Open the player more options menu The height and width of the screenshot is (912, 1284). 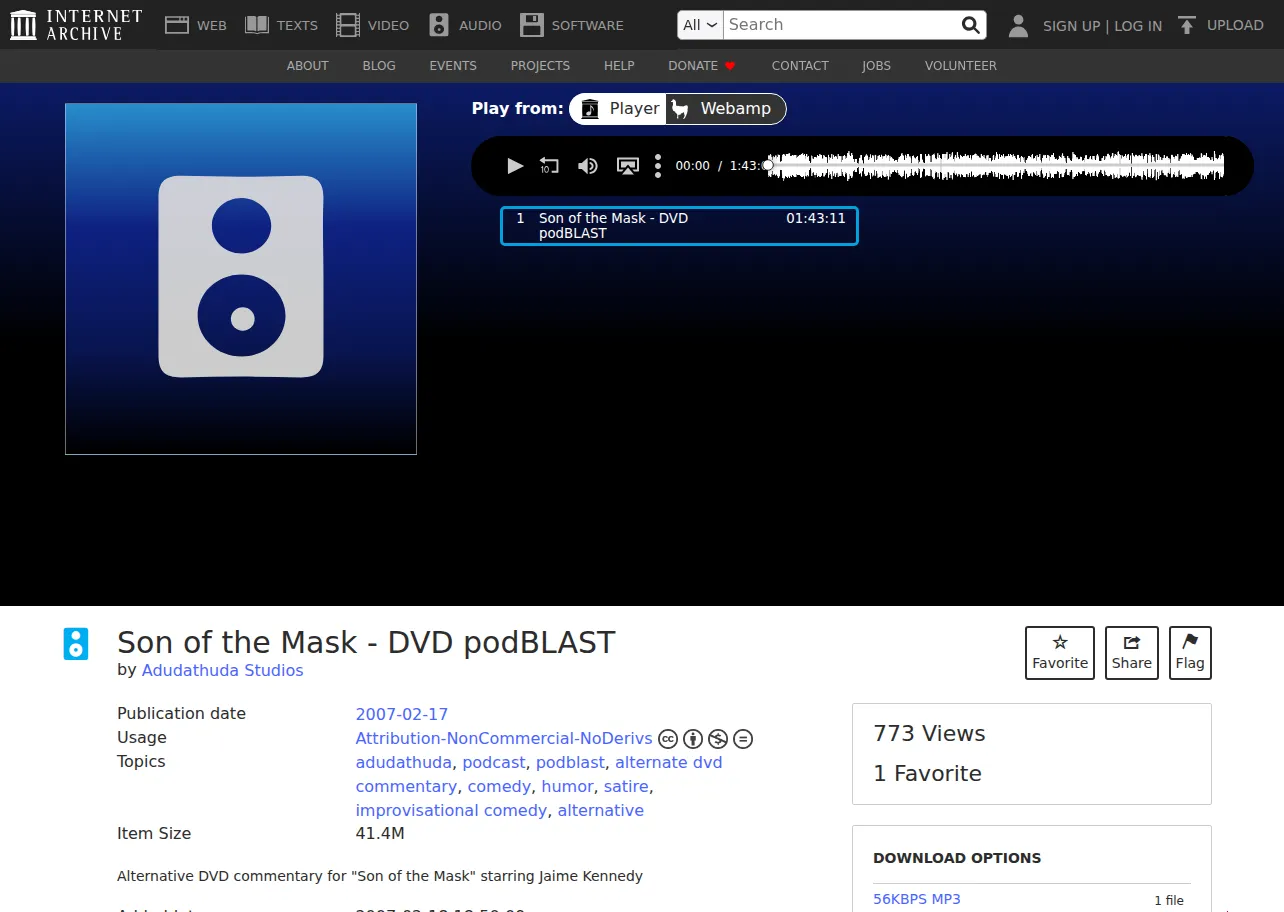coord(657,166)
